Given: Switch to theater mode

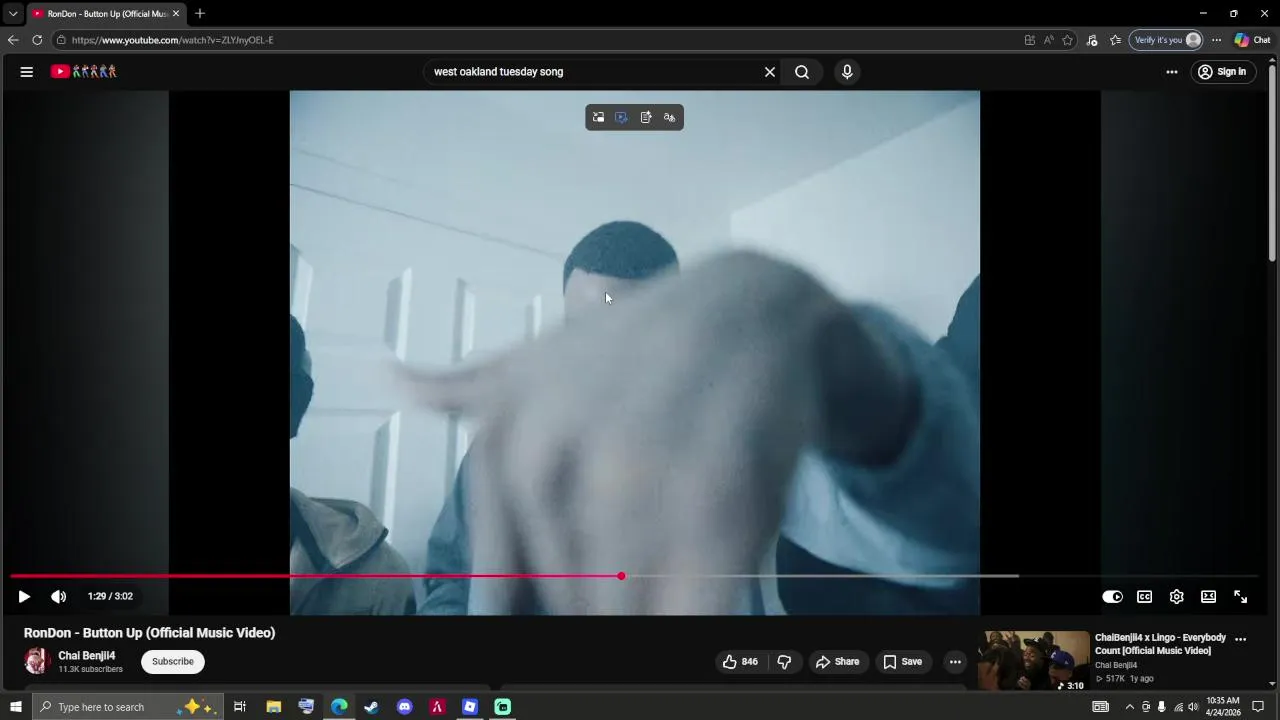Looking at the screenshot, I should tap(1208, 596).
